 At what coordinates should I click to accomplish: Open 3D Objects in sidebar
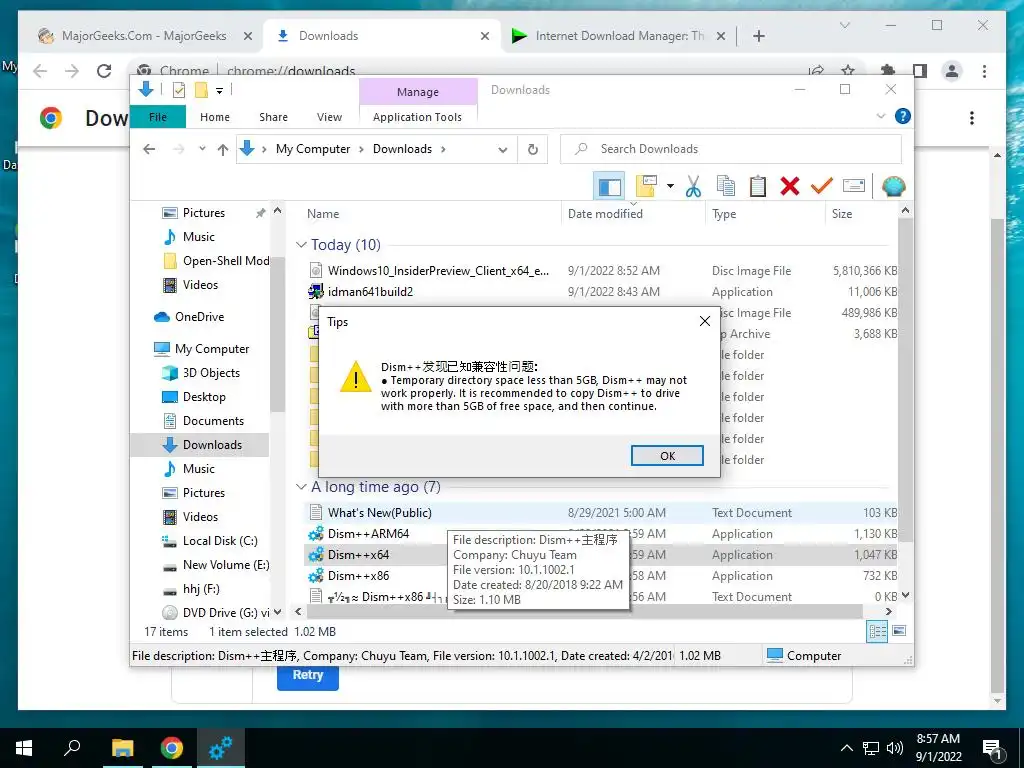pos(211,373)
